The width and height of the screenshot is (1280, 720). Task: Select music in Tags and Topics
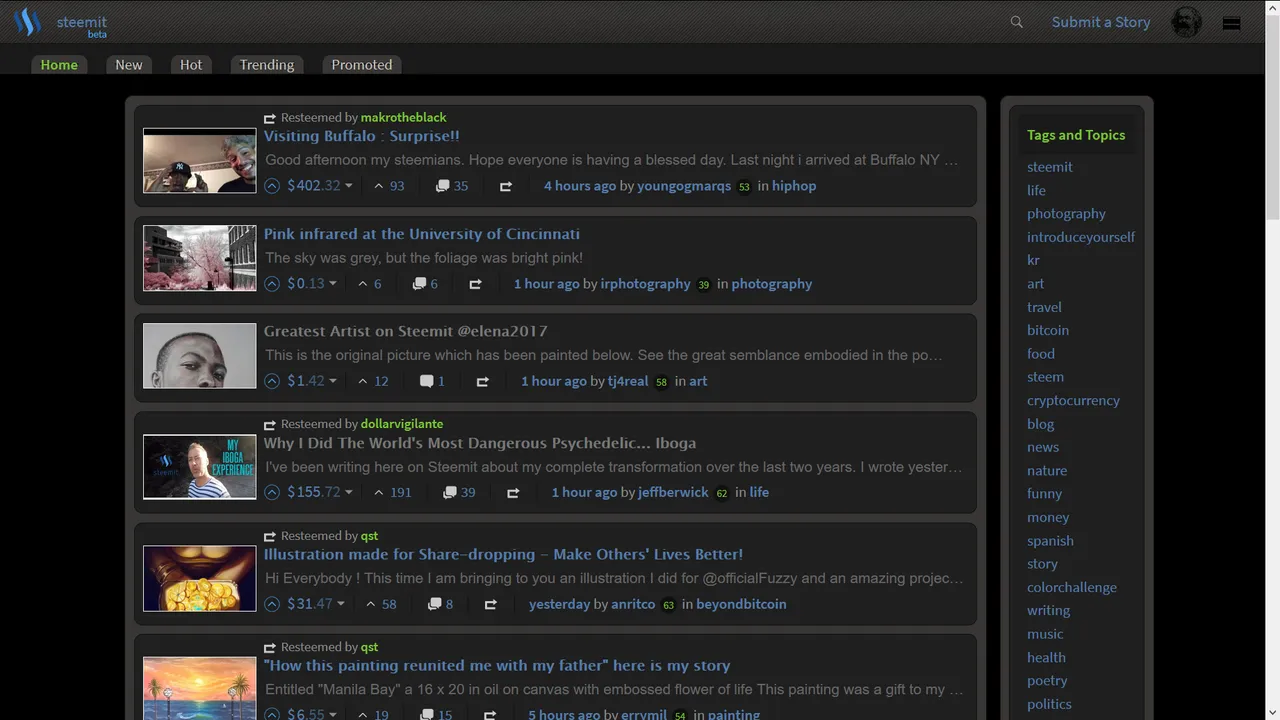point(1045,634)
